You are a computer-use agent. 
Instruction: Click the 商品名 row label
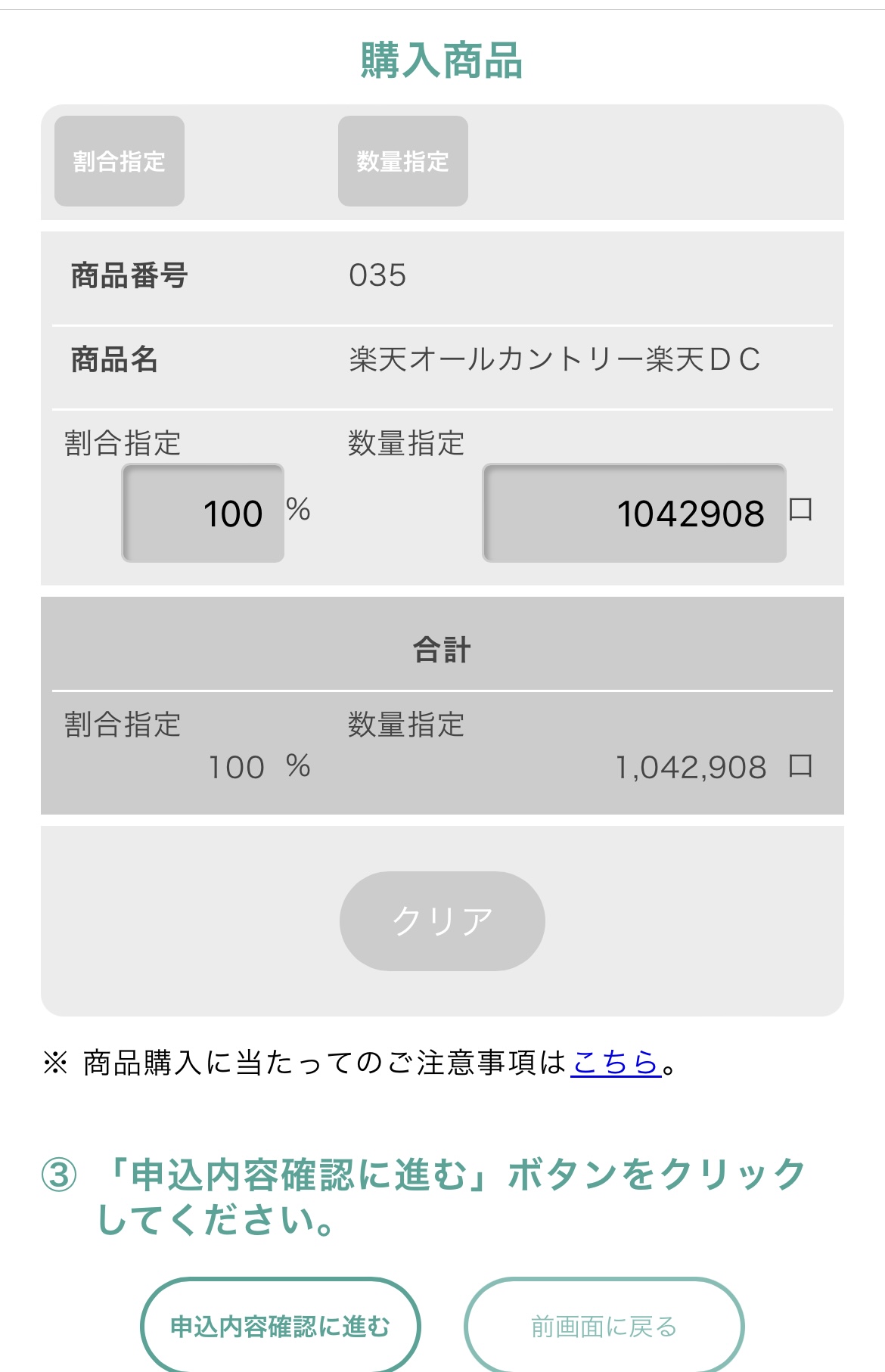point(114,359)
